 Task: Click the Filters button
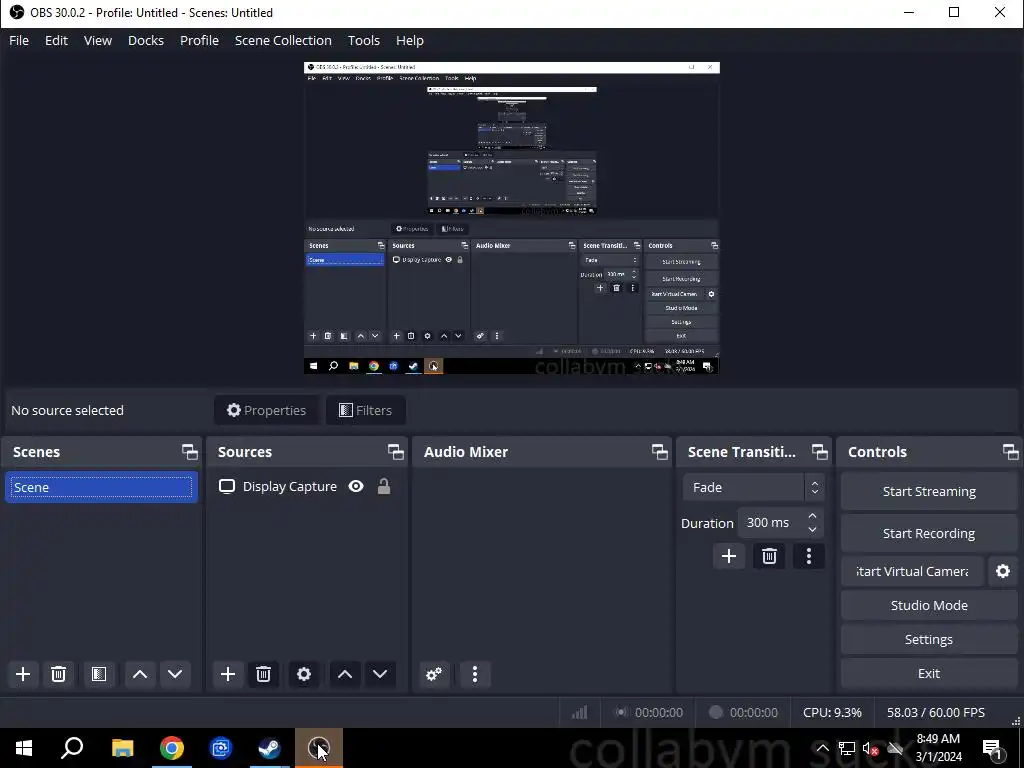[366, 410]
